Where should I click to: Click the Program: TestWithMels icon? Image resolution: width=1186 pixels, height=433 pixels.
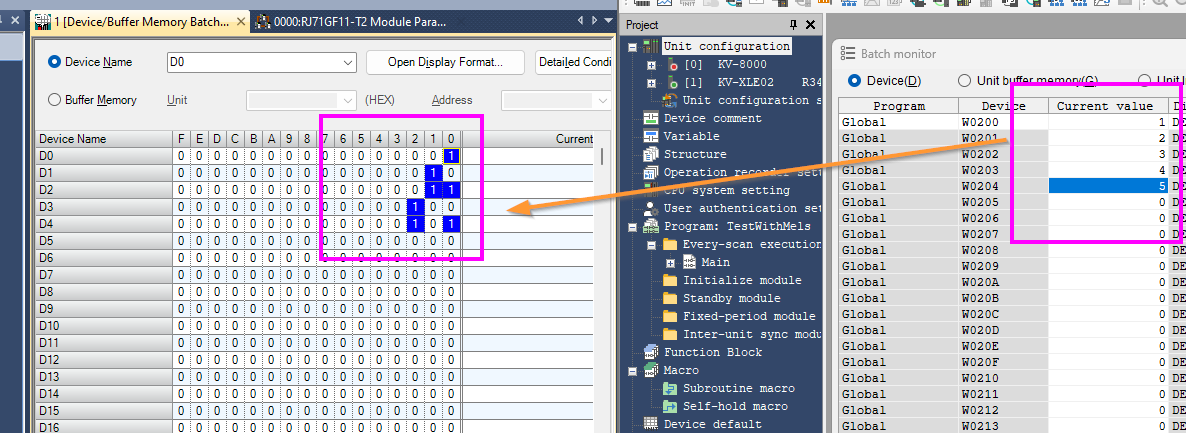pos(651,226)
